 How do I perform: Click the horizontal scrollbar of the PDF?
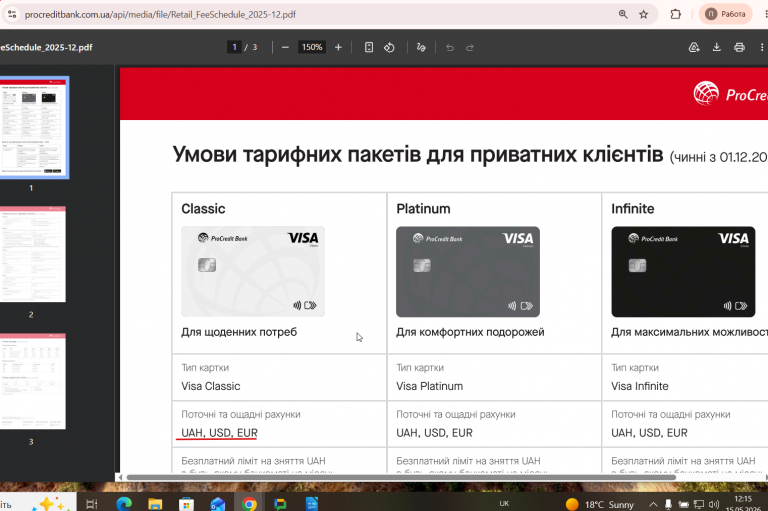point(401,477)
